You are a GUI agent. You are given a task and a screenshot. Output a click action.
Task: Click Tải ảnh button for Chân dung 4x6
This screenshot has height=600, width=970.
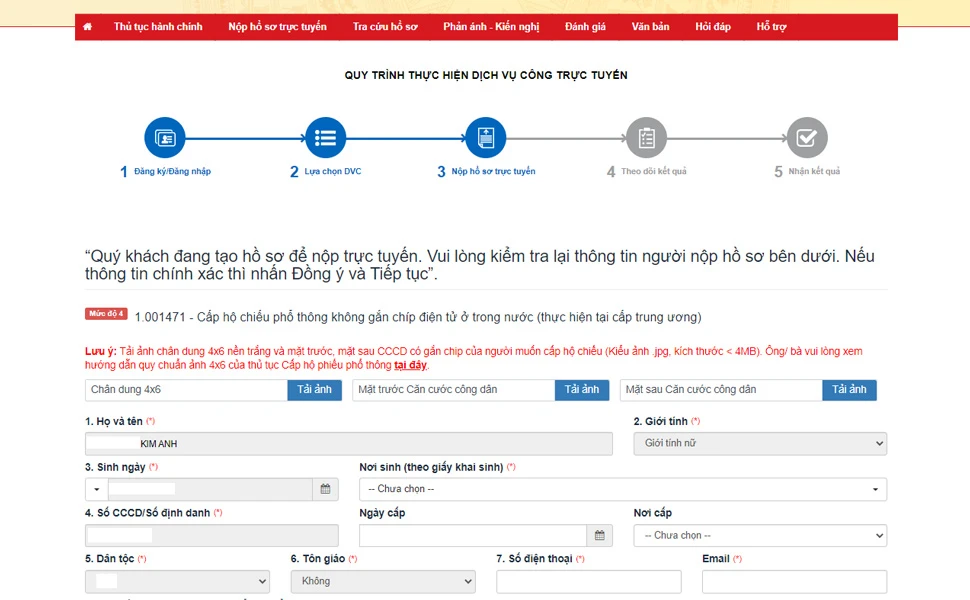click(314, 390)
